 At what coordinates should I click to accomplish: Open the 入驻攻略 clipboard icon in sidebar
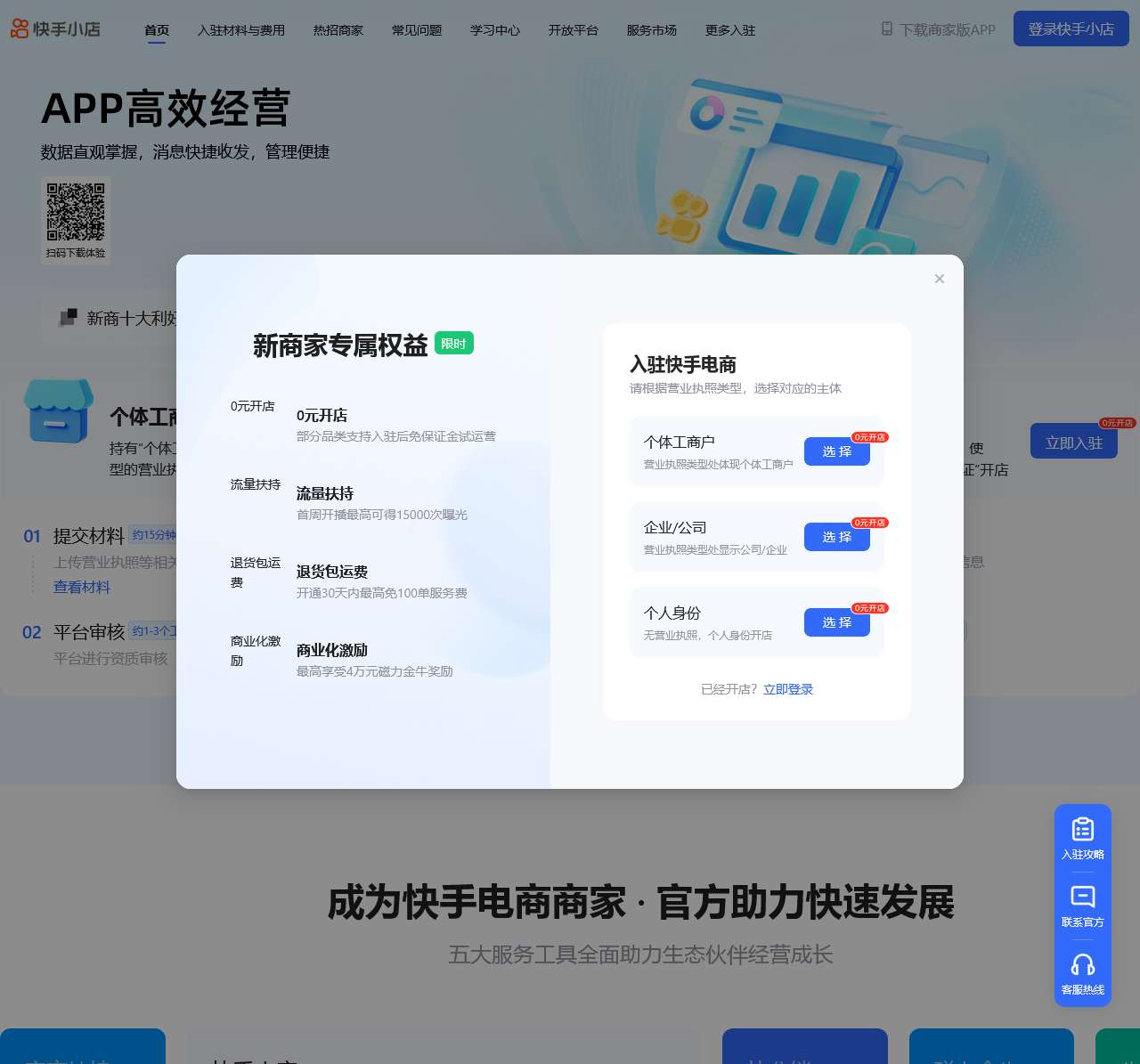pos(1082,829)
